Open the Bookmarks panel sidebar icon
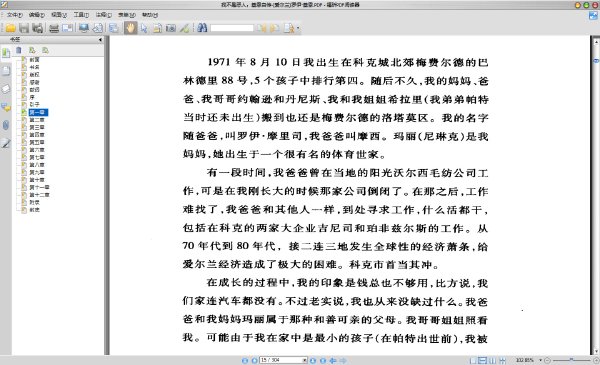The width and height of the screenshot is (600, 365). (6, 53)
